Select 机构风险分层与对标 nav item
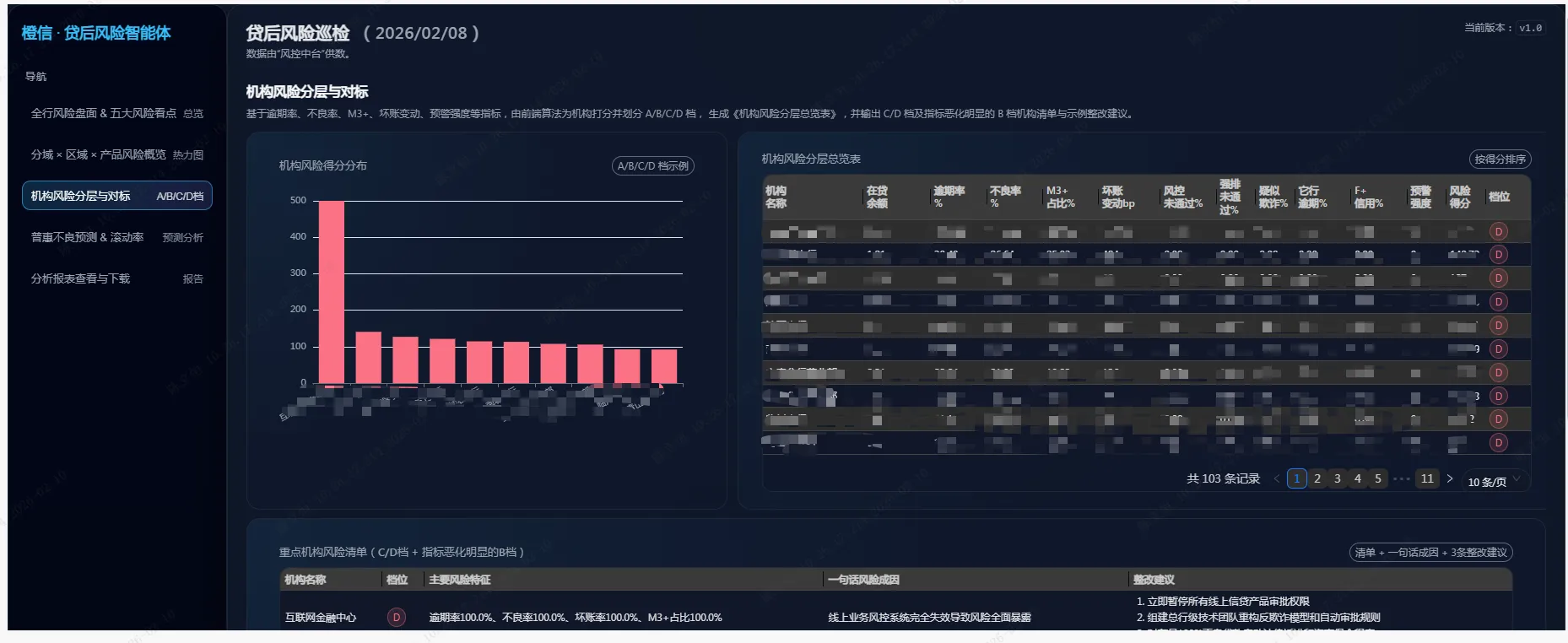1568x643 pixels. pos(116,196)
